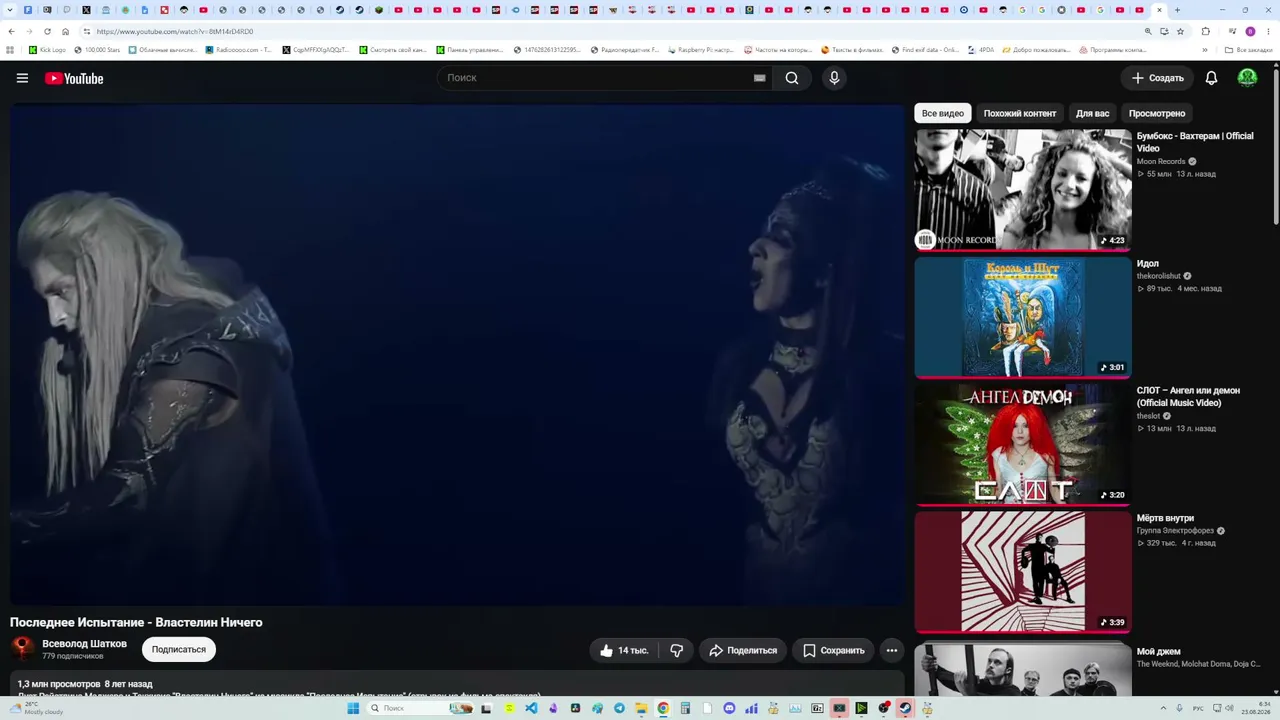The height and width of the screenshot is (720, 1280).
Task: Select the Все видео filter chip
Action: pos(943,113)
